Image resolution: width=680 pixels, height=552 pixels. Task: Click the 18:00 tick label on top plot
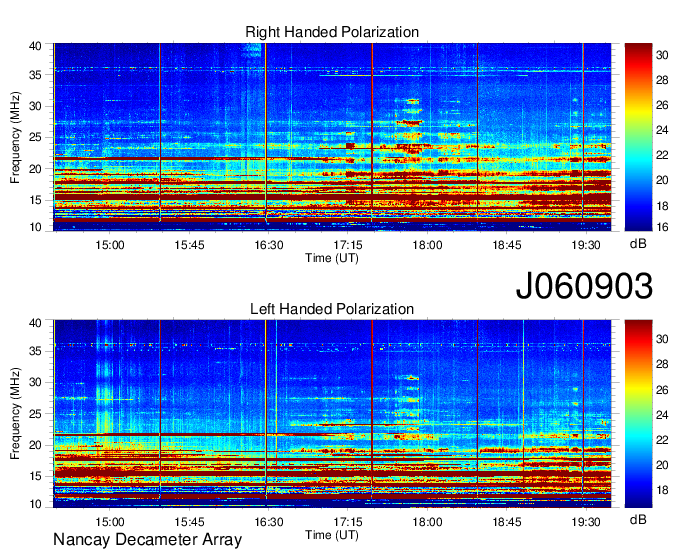427,245
